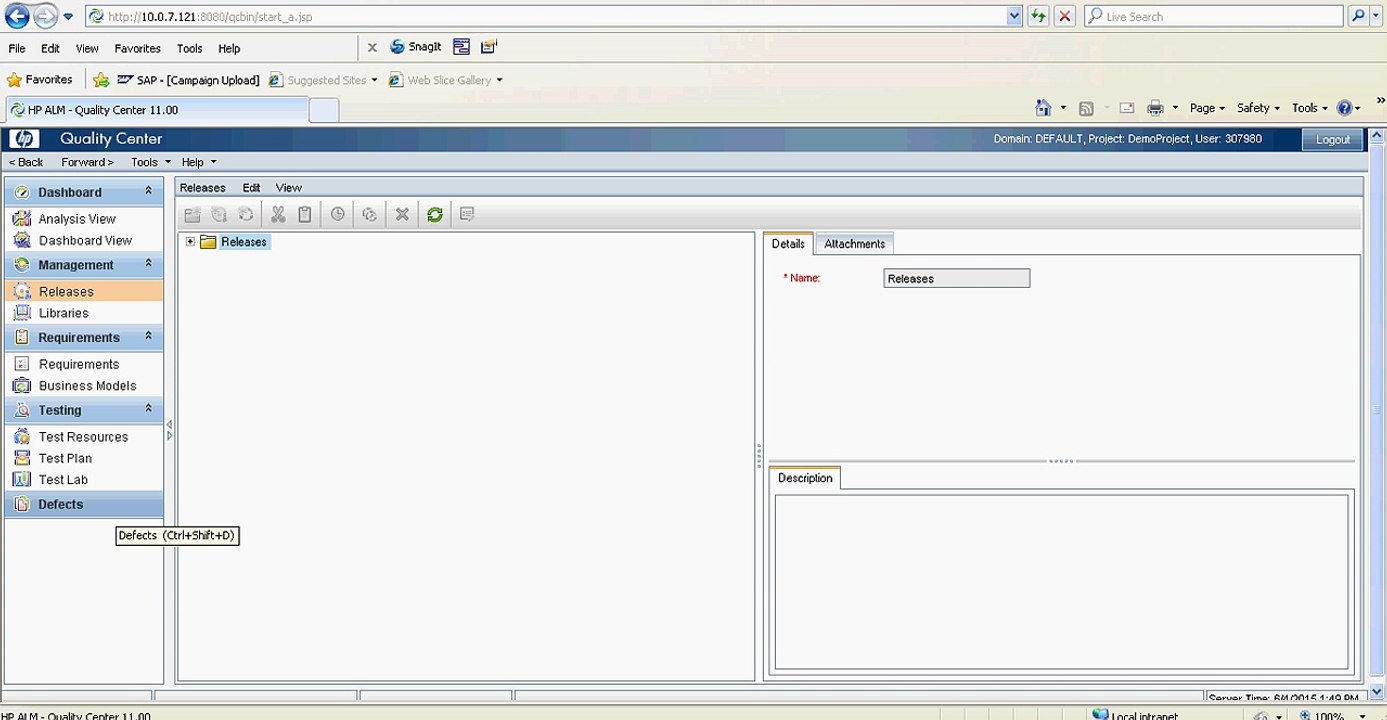Image resolution: width=1387 pixels, height=720 pixels.
Task: Open the Test Plan module
Action: (65, 458)
